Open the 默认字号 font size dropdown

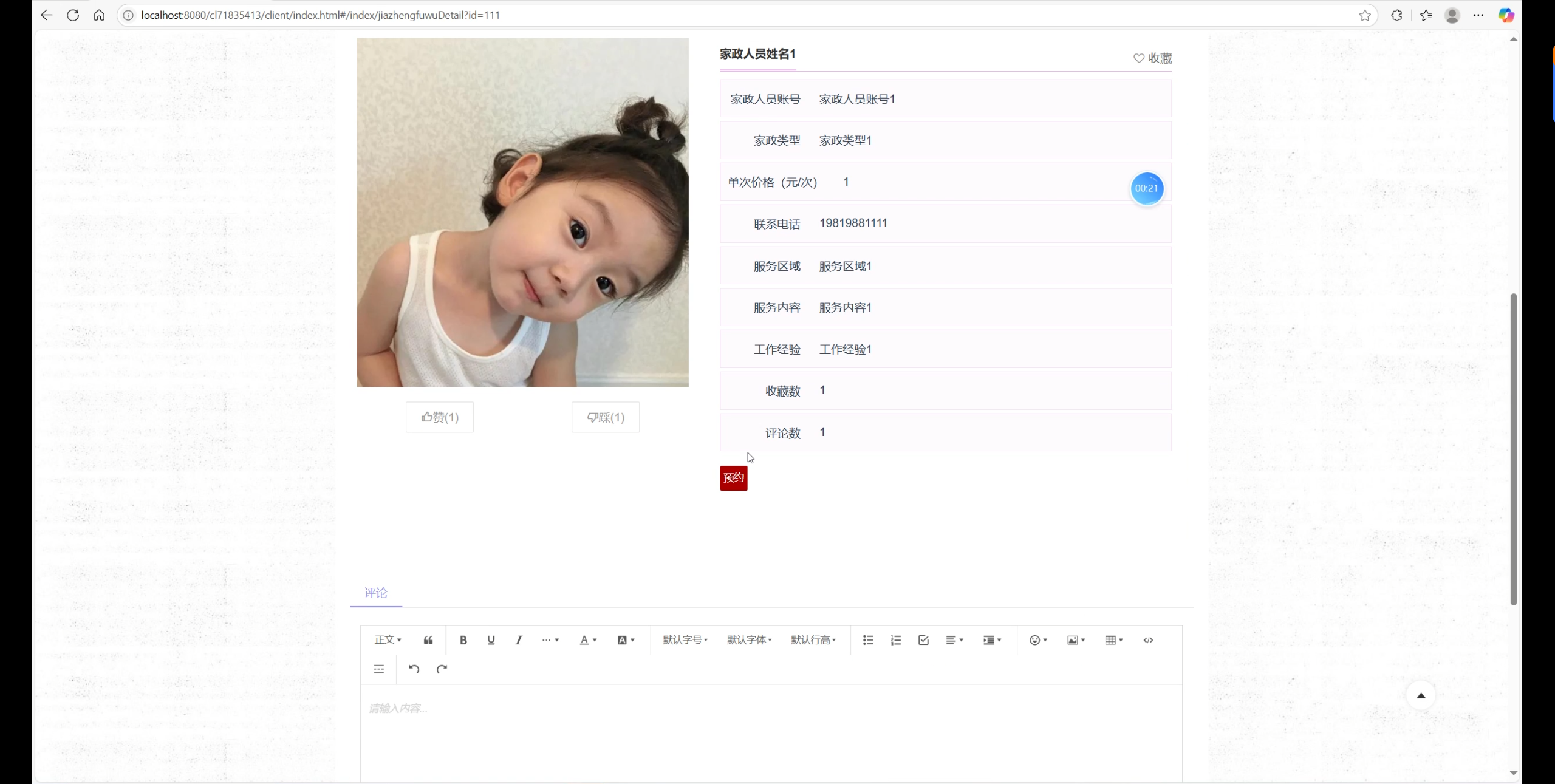[x=685, y=640]
